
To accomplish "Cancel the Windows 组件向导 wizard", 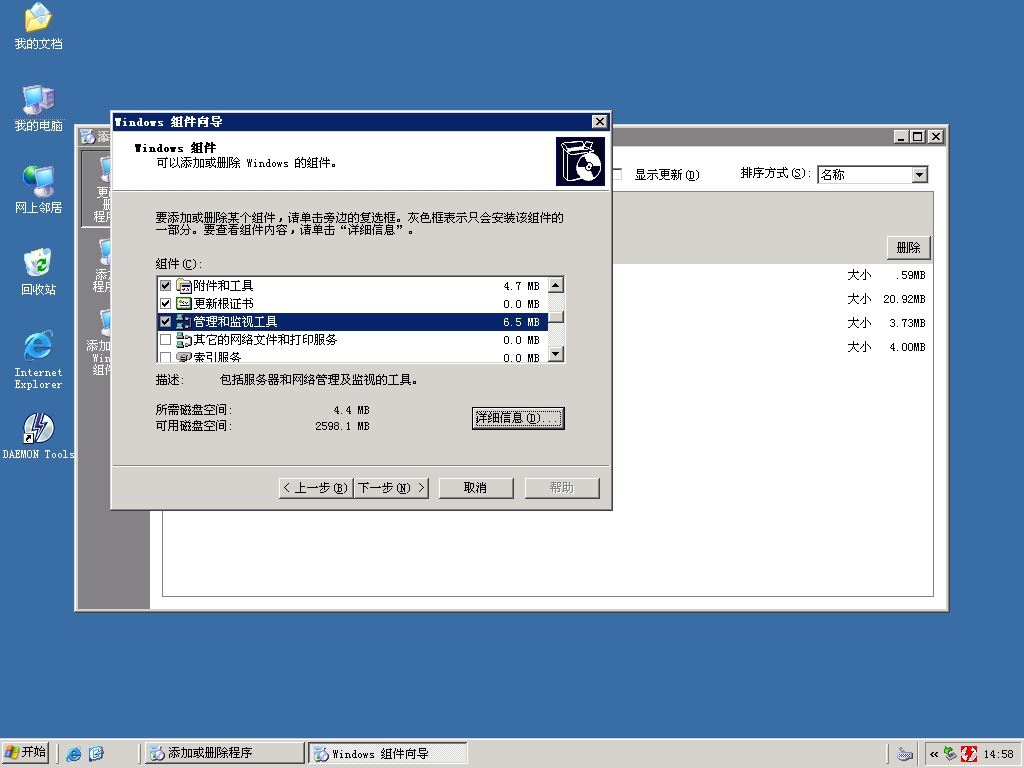I will tap(476, 488).
